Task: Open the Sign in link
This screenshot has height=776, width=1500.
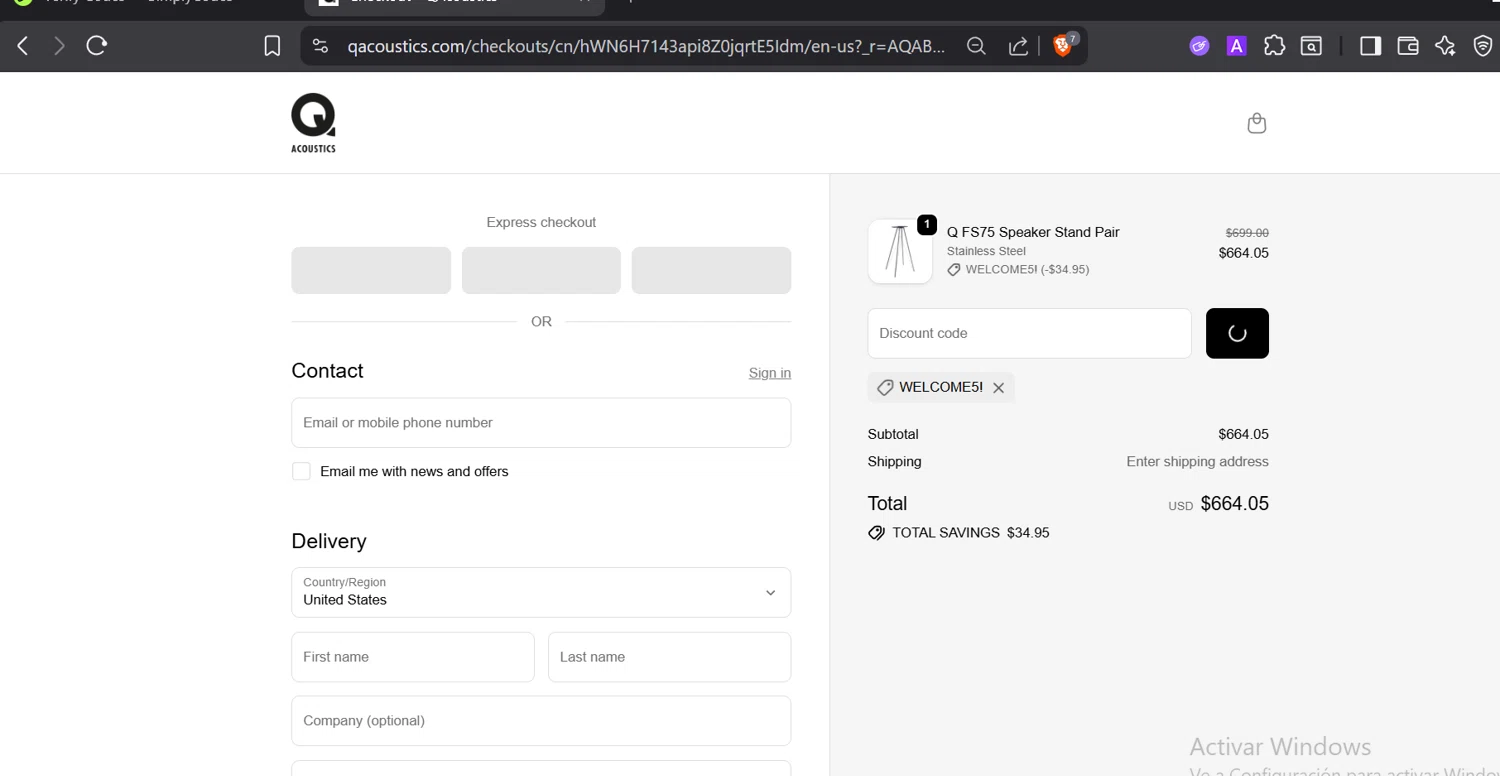Action: tap(770, 373)
